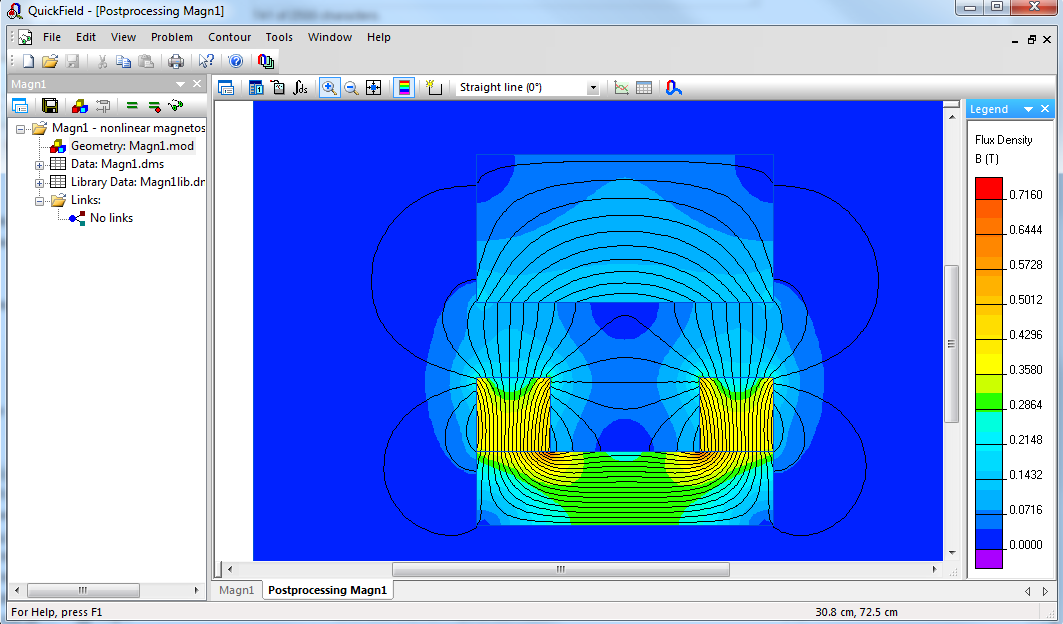Screen dimensions: 1063x624
Task: Click the Zoom to Fit icon
Action: pyautogui.click(x=374, y=87)
